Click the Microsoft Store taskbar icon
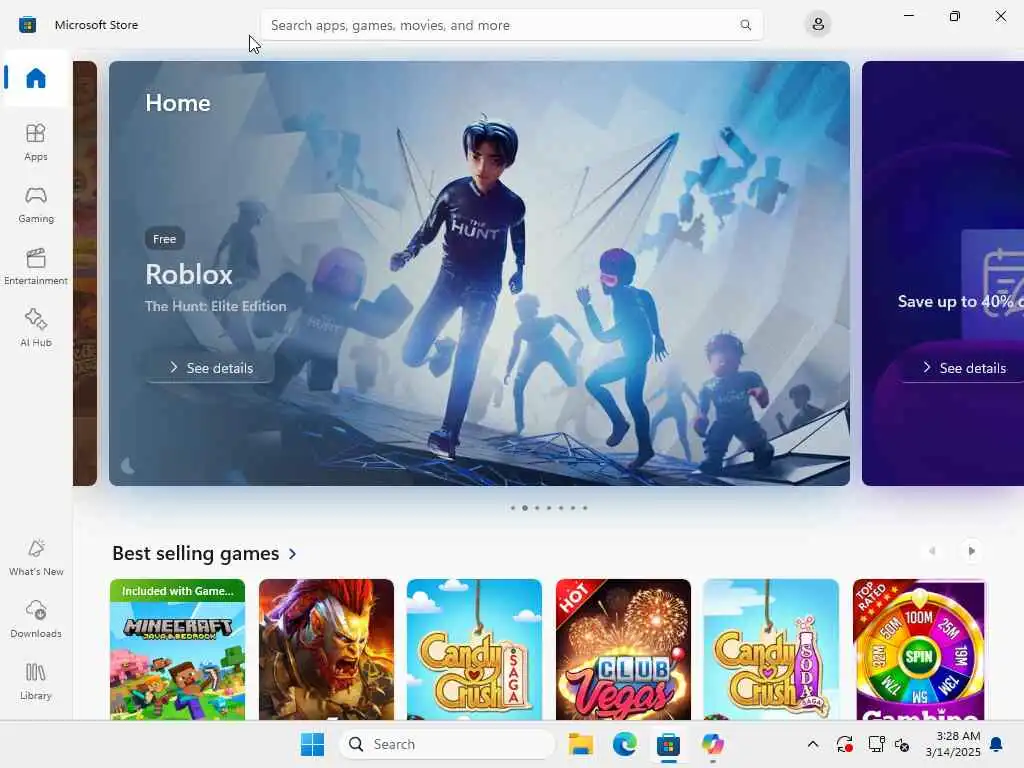Viewport: 1024px width, 768px height. coord(668,744)
